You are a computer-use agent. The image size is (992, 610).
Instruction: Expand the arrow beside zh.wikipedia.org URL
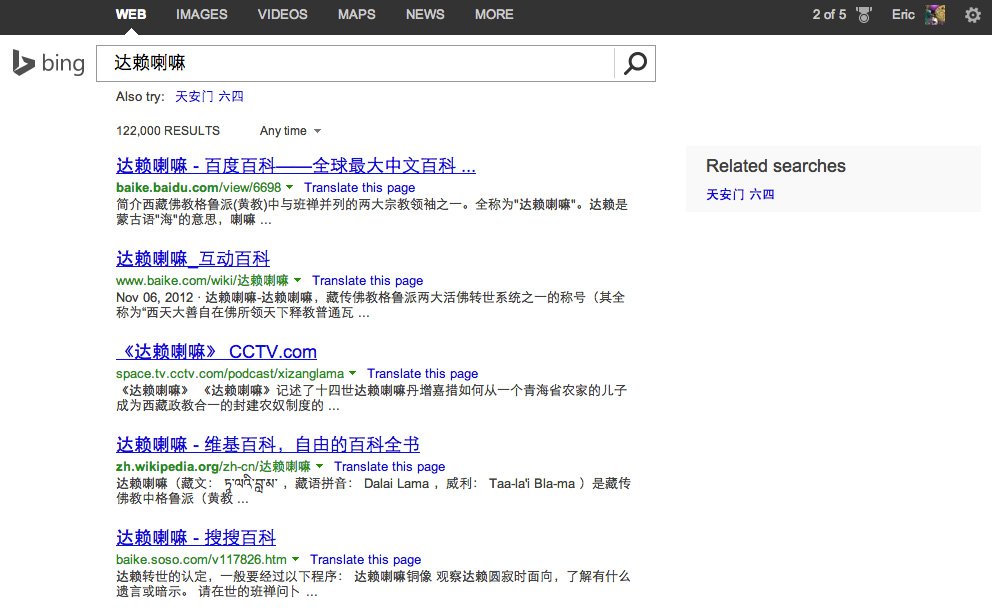point(319,466)
